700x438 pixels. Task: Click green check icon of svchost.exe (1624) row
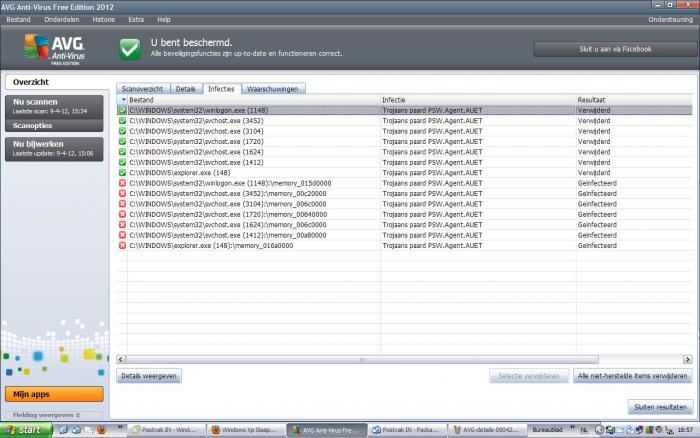(122, 152)
